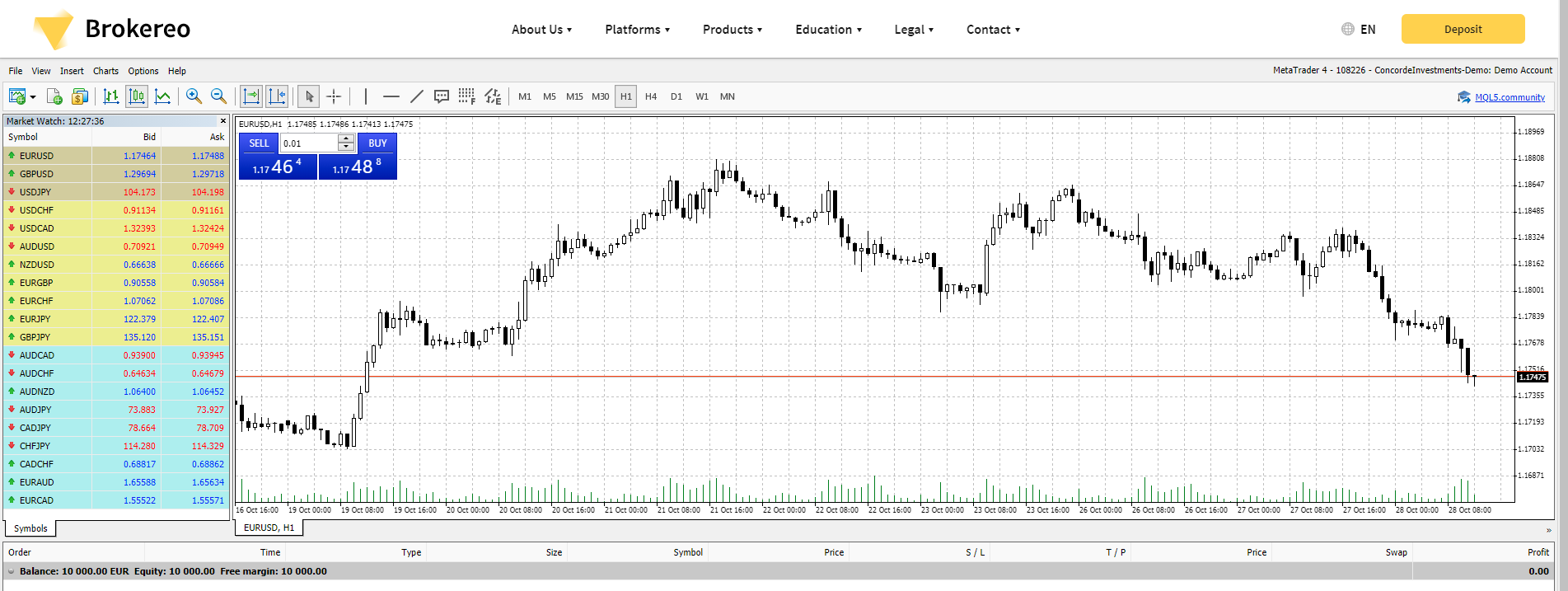Viewport: 1568px width, 591px height.
Task: Open the New Order dollar icon
Action: tap(80, 96)
